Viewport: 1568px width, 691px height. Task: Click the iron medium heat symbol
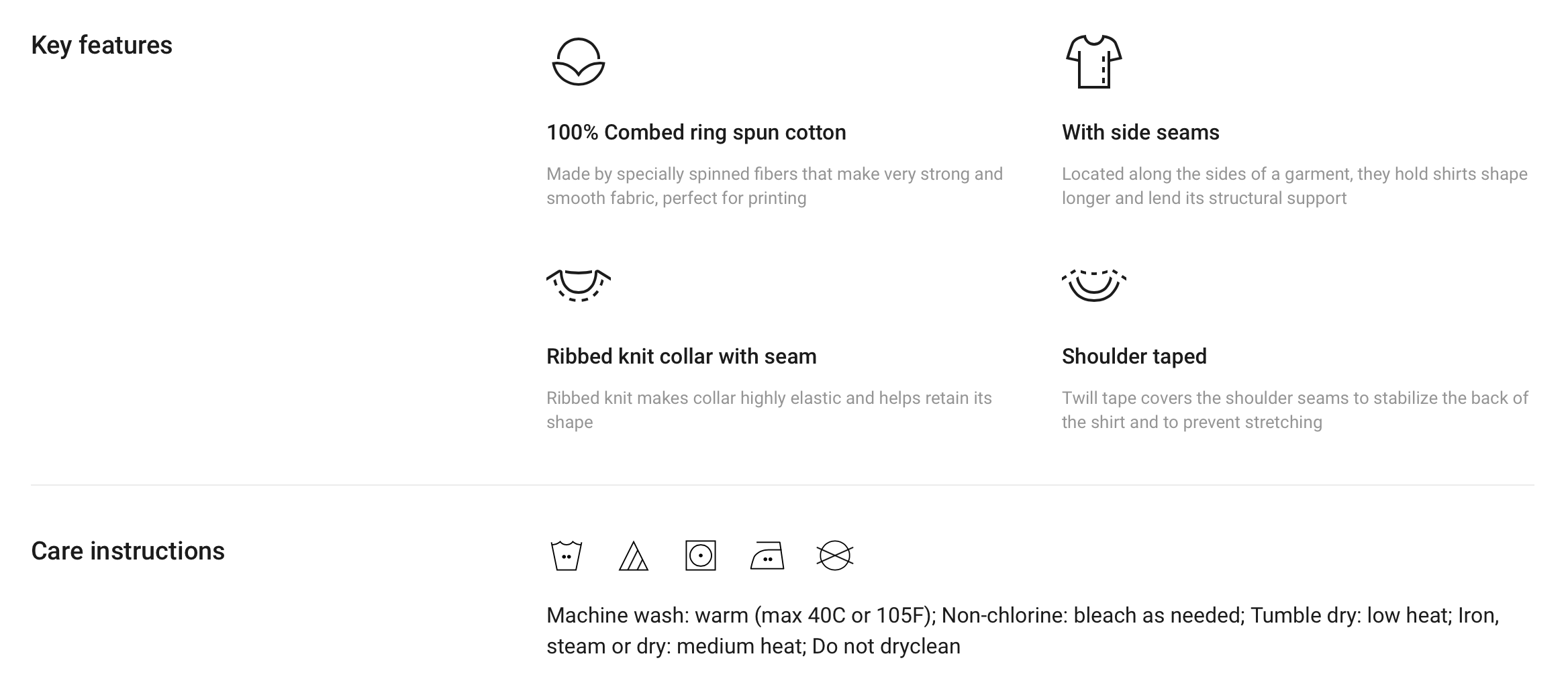[767, 555]
